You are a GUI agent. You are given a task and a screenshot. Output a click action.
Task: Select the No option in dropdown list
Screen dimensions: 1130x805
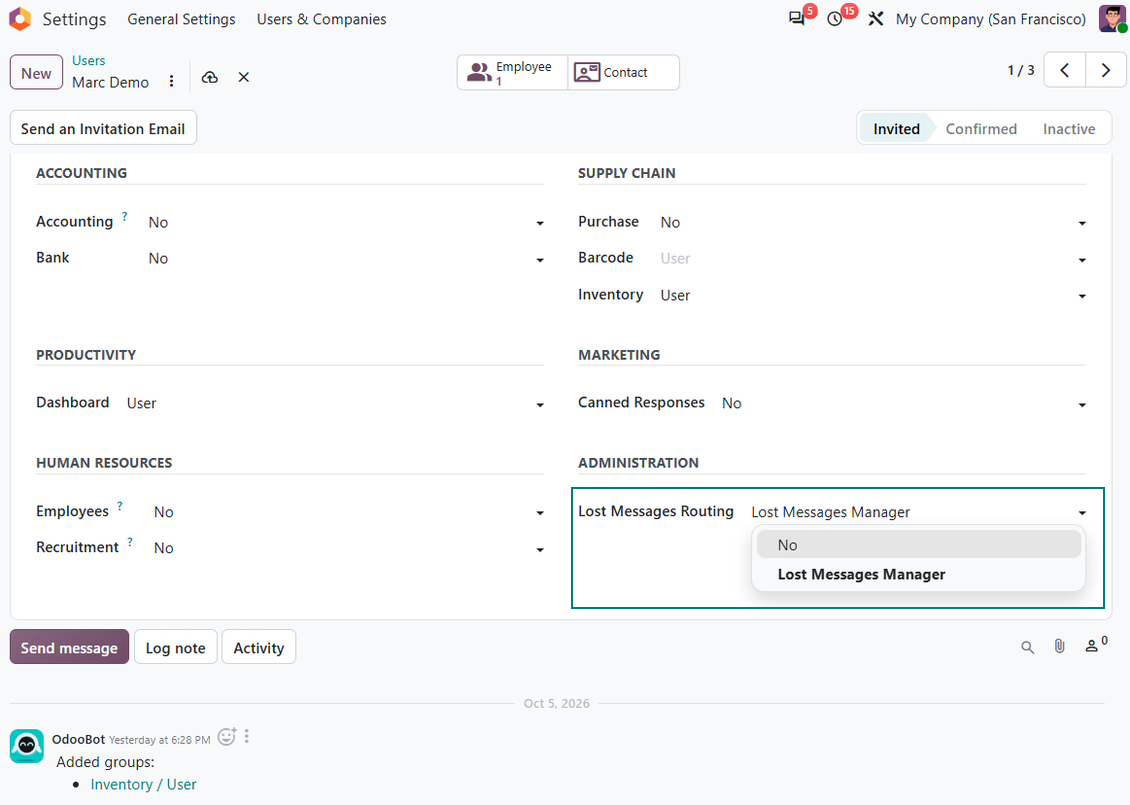918,545
